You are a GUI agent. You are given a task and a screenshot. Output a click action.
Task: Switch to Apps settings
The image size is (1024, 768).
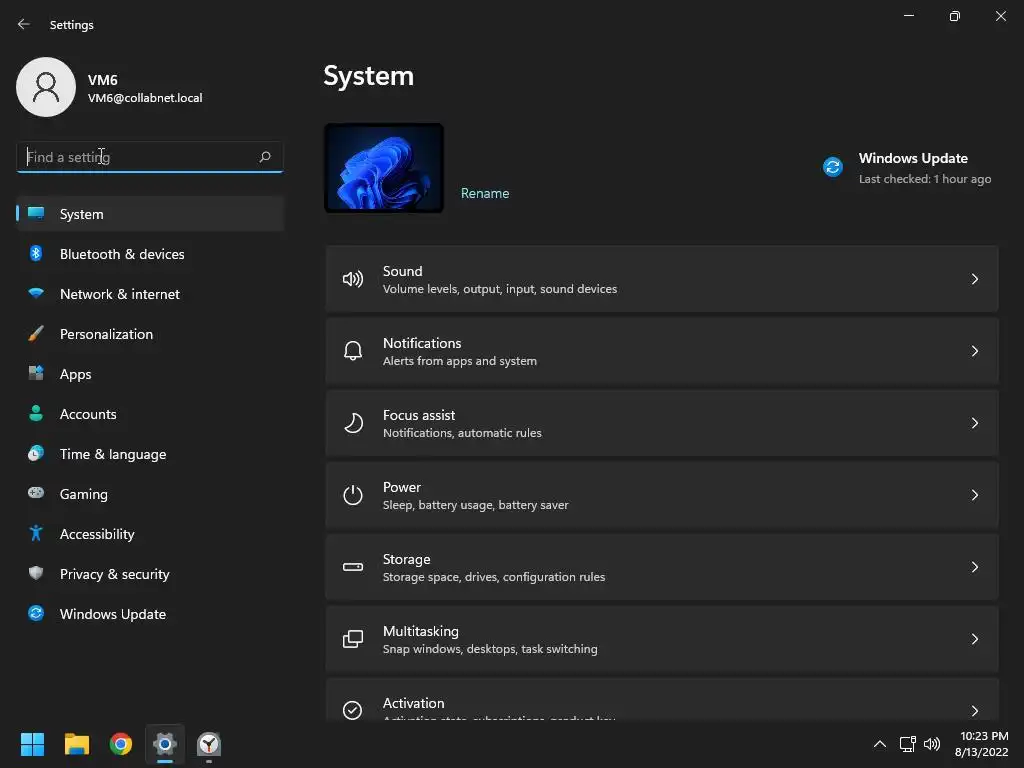150,374
